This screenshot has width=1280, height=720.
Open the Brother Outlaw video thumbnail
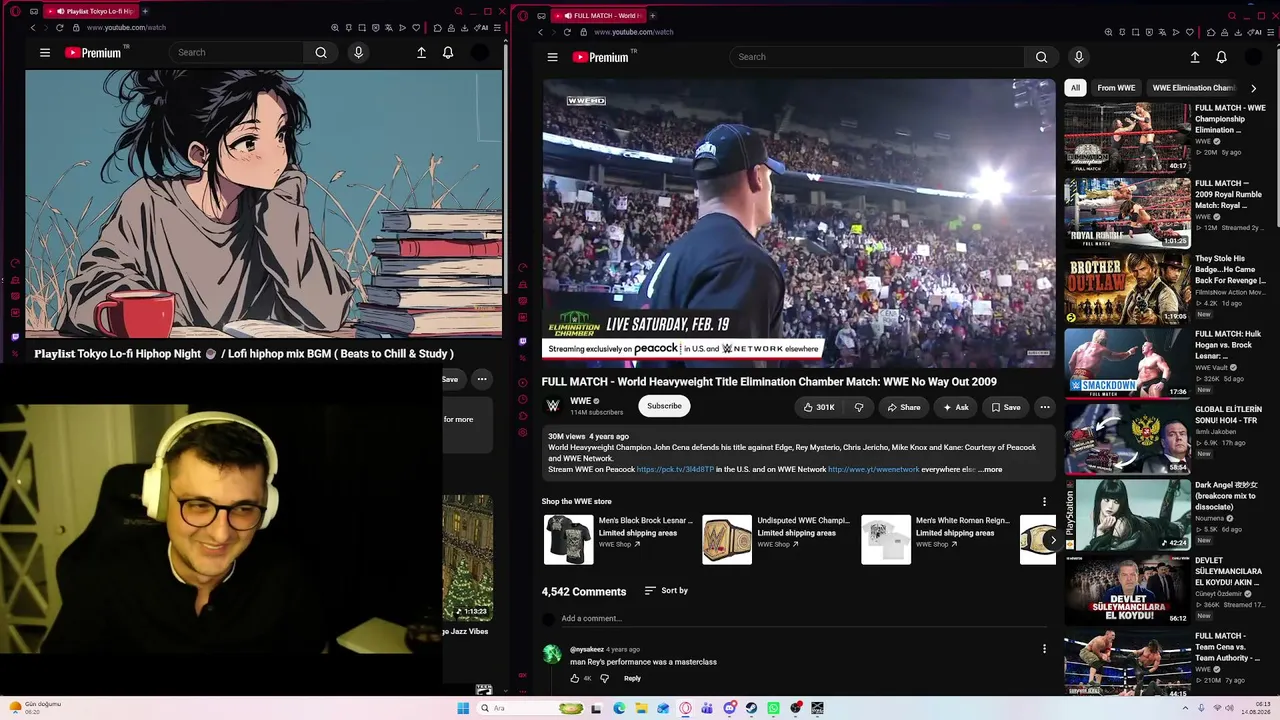[x=1127, y=289]
